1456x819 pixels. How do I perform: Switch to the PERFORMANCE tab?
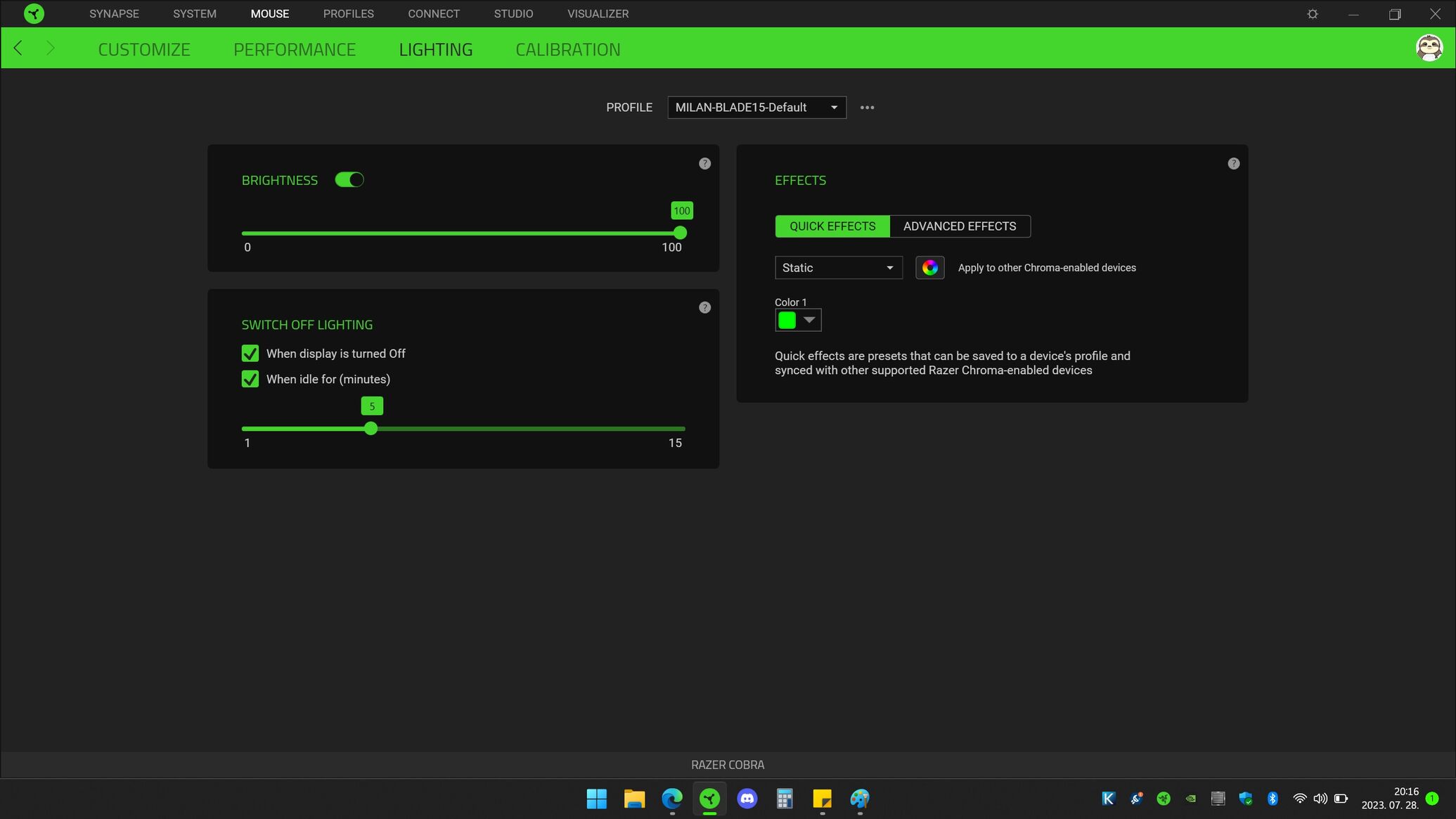pyautogui.click(x=295, y=49)
